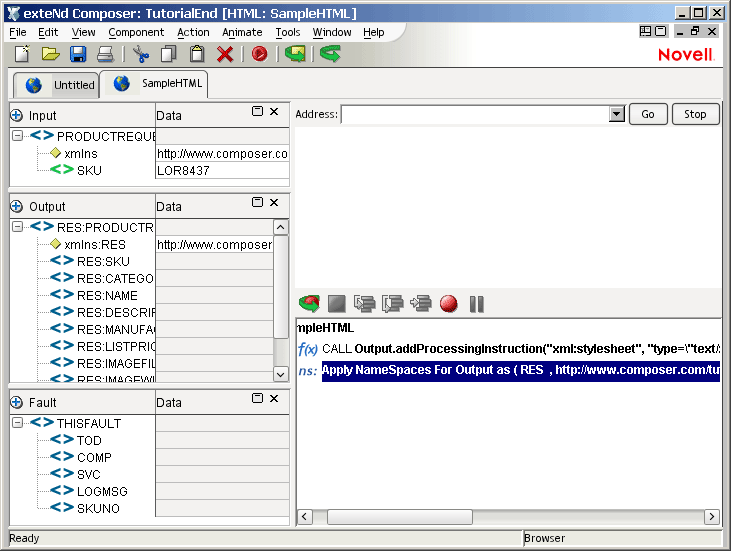The image size is (731, 551).
Task: Click the red Record icon in main toolbar
Action: pyautogui.click(x=260, y=54)
